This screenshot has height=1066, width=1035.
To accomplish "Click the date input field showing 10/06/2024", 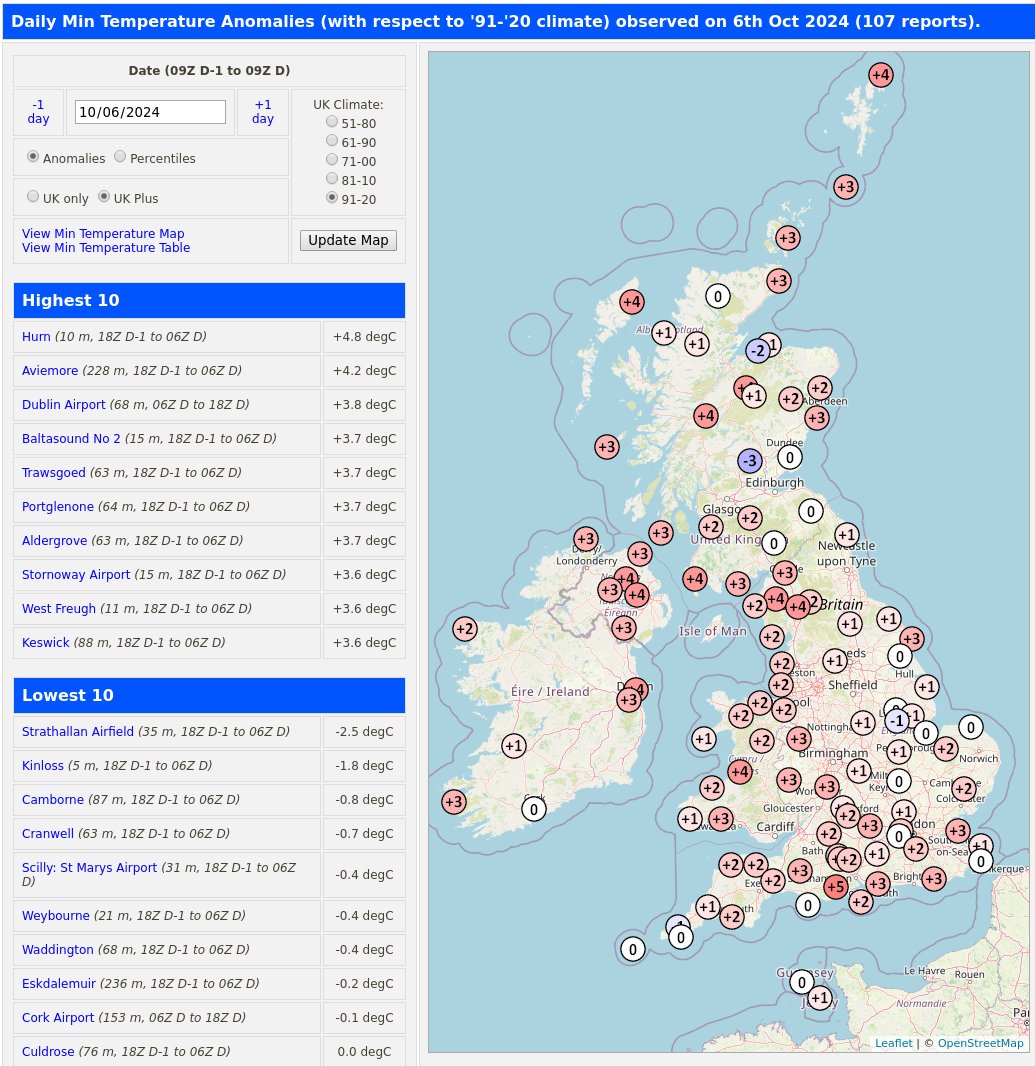I will tap(150, 112).
